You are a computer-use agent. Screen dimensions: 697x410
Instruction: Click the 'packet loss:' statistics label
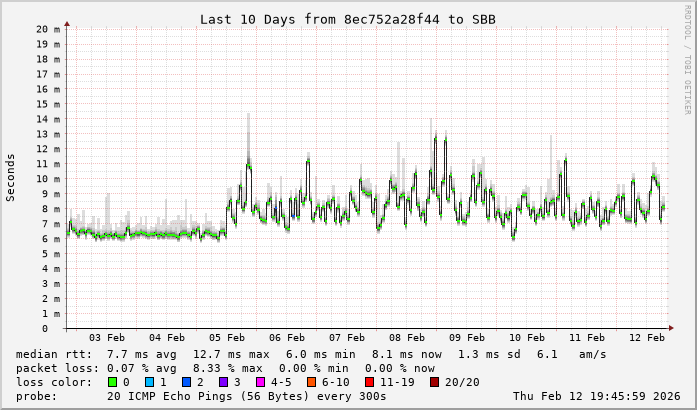pyautogui.click(x=54, y=368)
